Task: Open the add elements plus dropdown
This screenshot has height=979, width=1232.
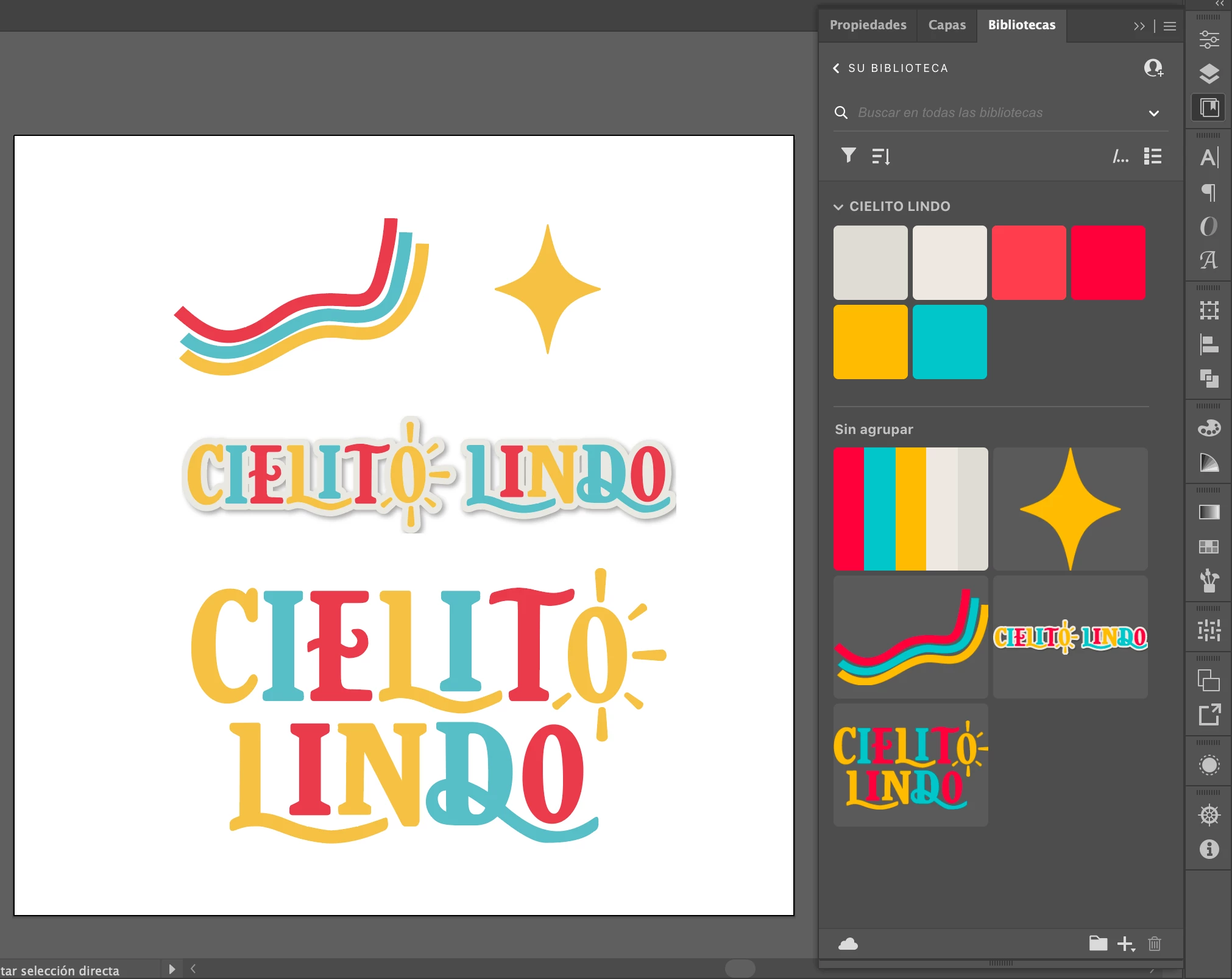Action: (1126, 944)
